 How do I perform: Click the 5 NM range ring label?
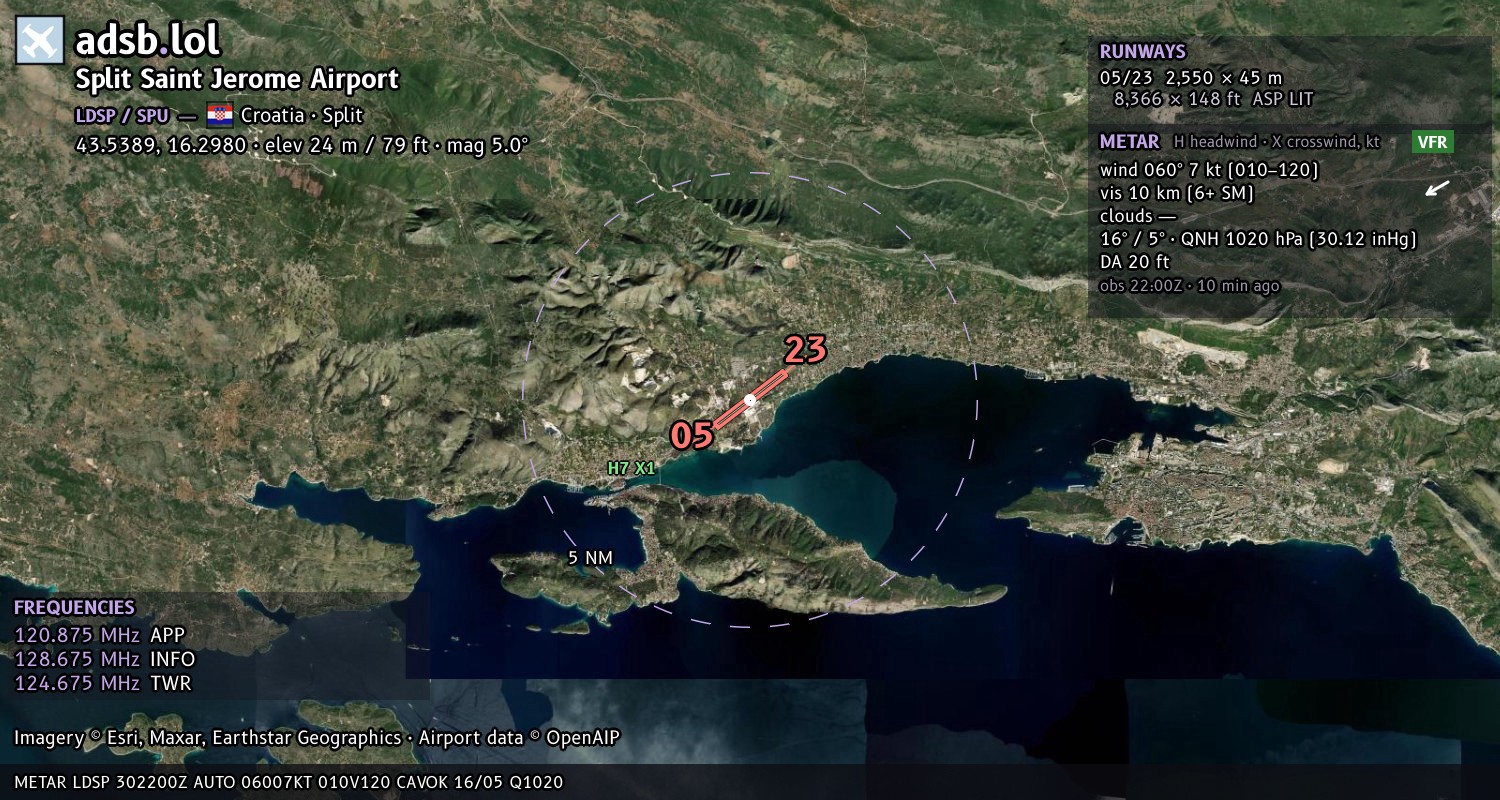[x=590, y=558]
